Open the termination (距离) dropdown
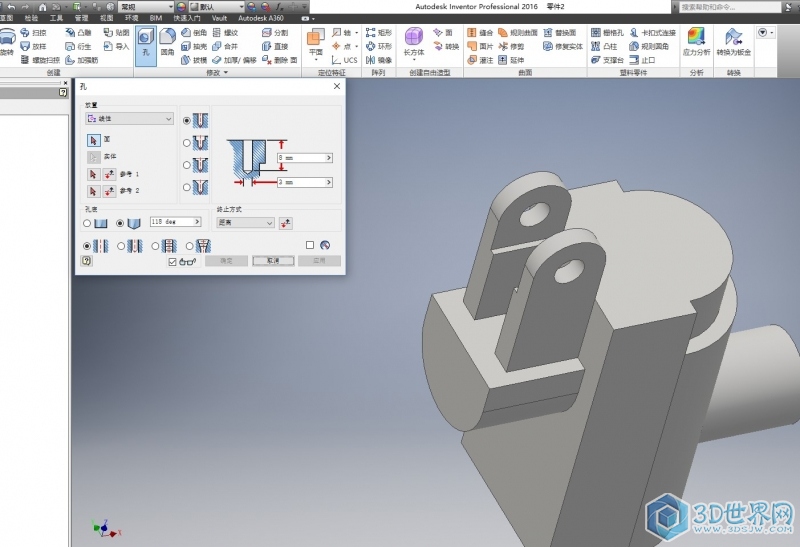Screen dimensions: 800x547 [246, 223]
